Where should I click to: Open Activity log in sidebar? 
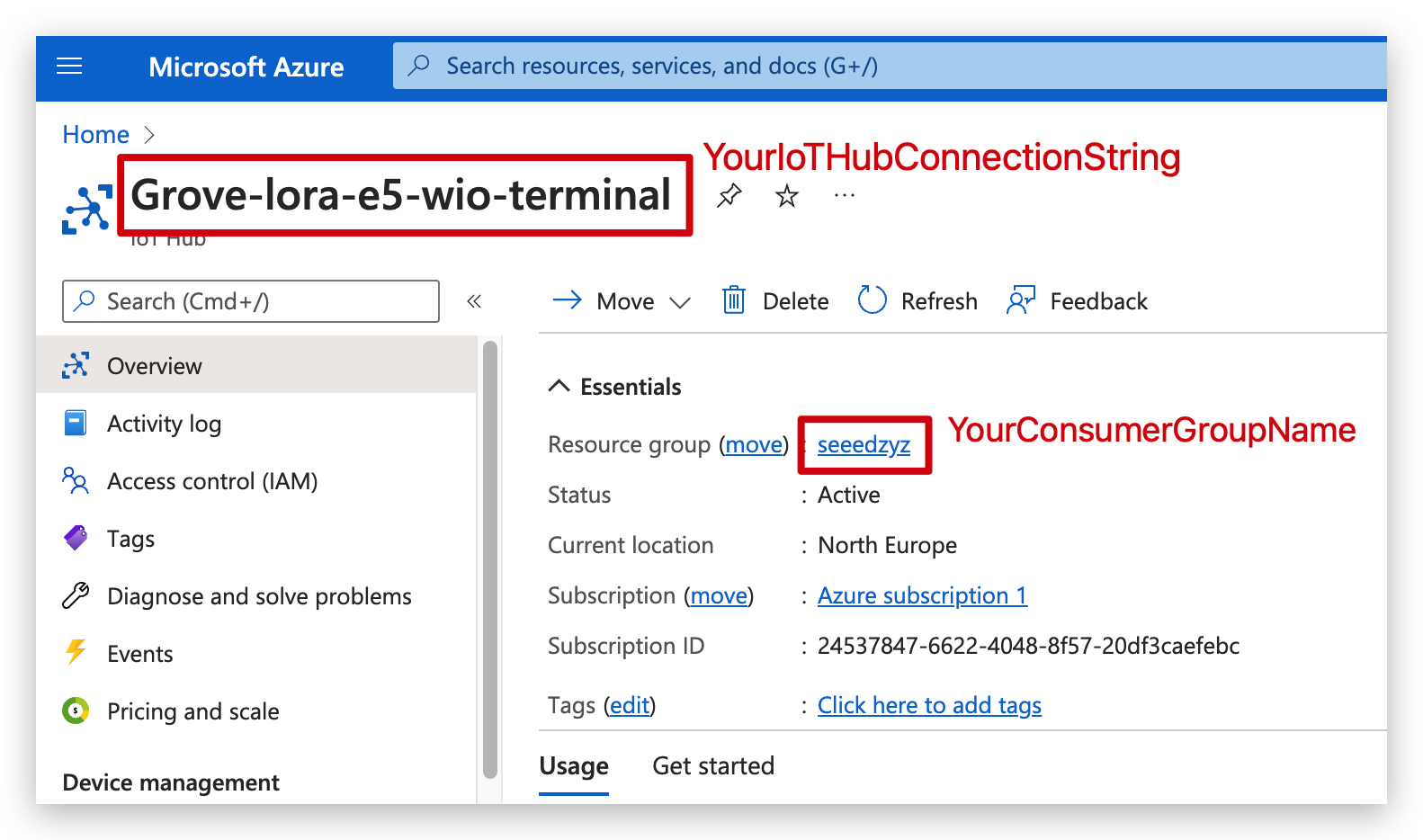[256, 423]
